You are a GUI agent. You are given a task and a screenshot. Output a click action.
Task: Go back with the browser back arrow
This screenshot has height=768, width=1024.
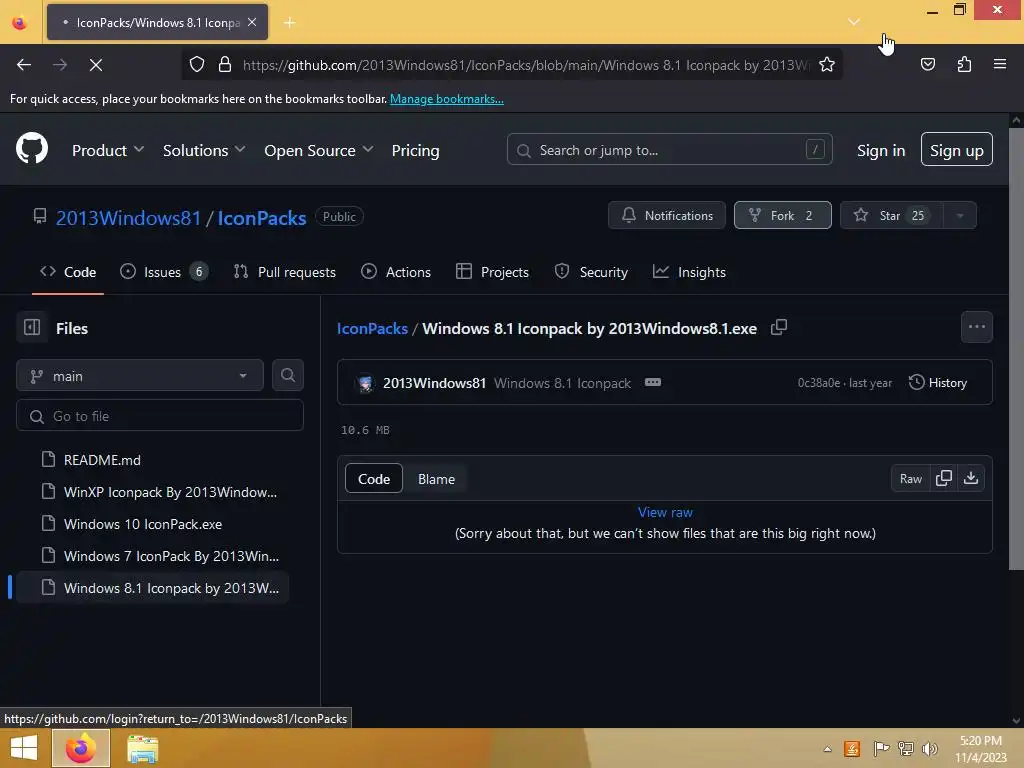[24, 65]
